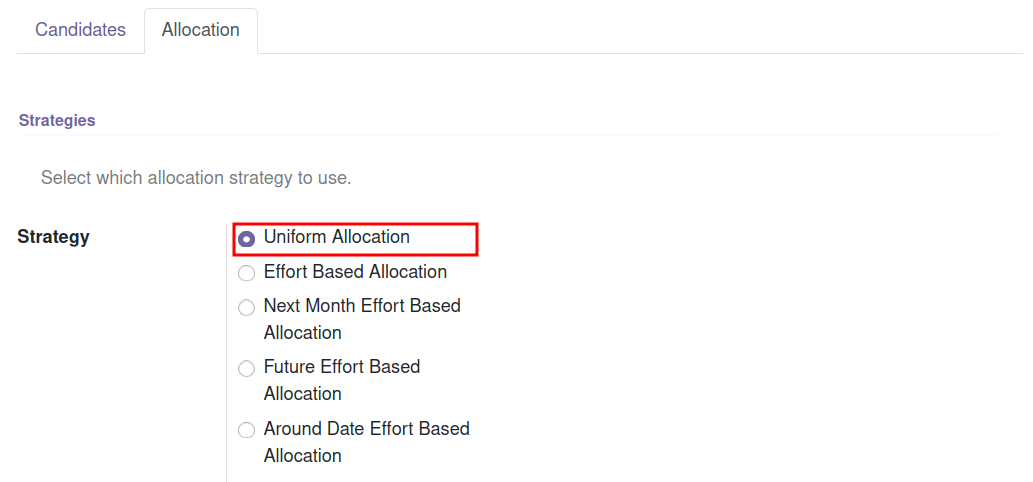Click the empty tab bar right of Allocation
The width and height of the screenshot is (1033, 482).
(x=639, y=31)
